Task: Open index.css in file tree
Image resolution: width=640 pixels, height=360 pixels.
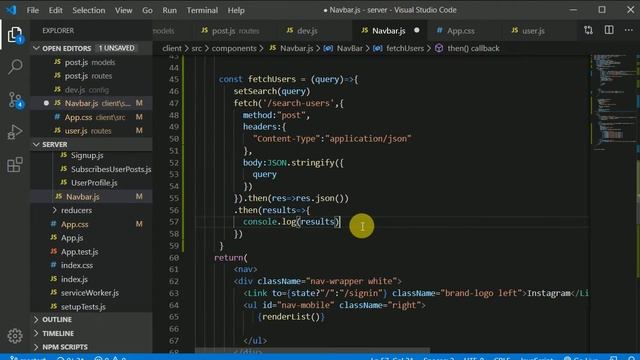Action: point(77,265)
